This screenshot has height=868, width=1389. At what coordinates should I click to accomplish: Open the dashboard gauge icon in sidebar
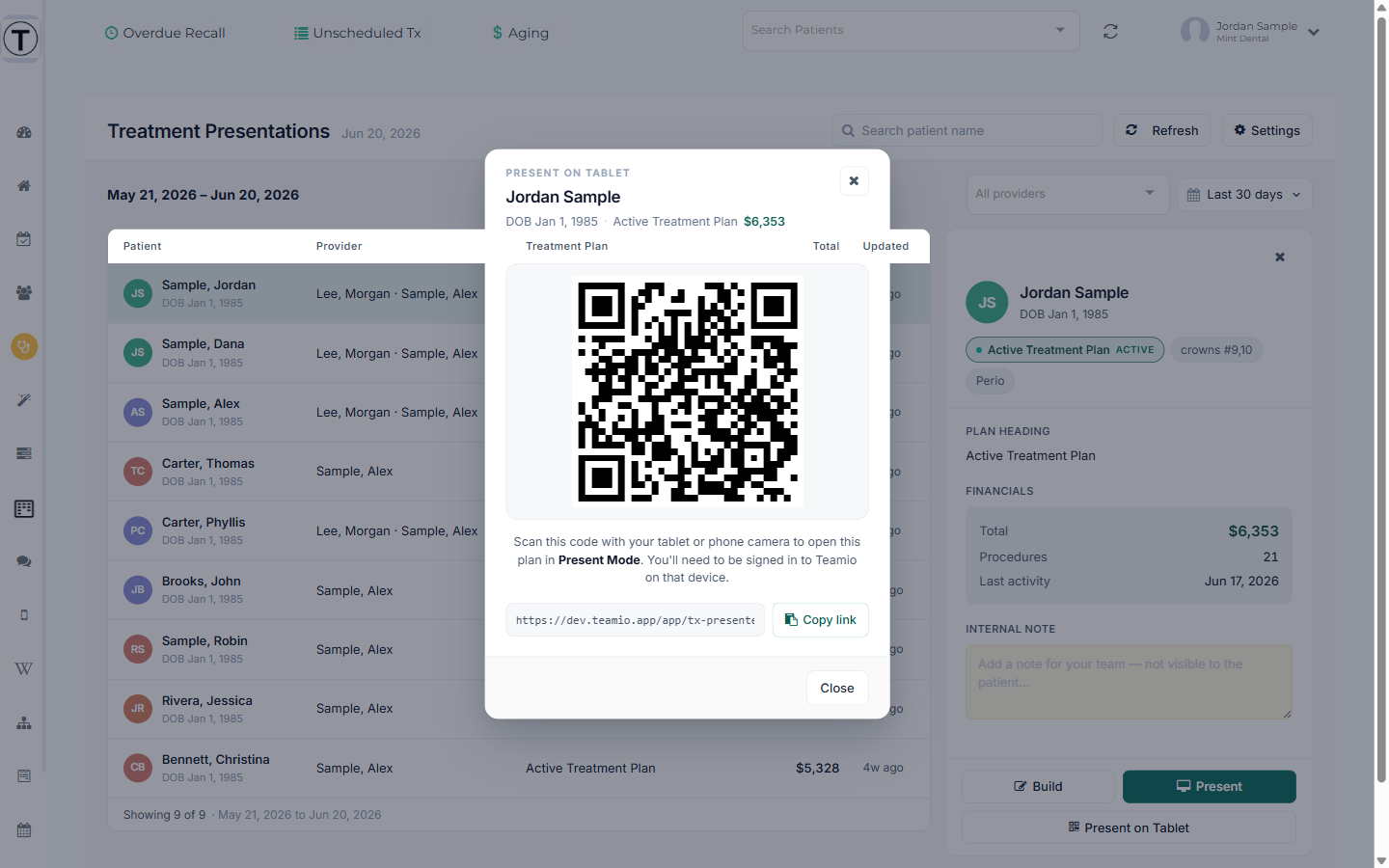tap(24, 132)
